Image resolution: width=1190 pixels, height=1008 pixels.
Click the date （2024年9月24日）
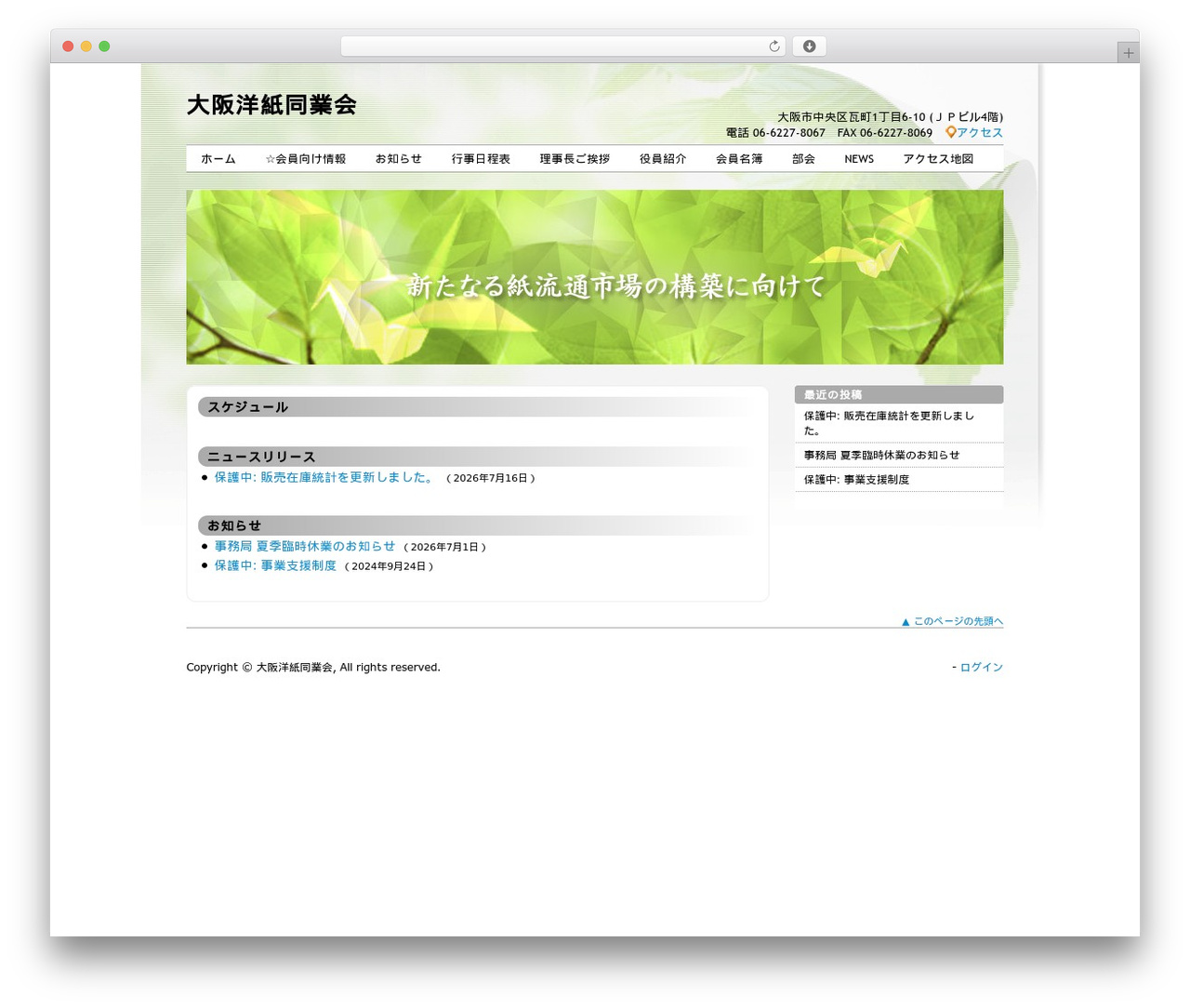[389, 566]
